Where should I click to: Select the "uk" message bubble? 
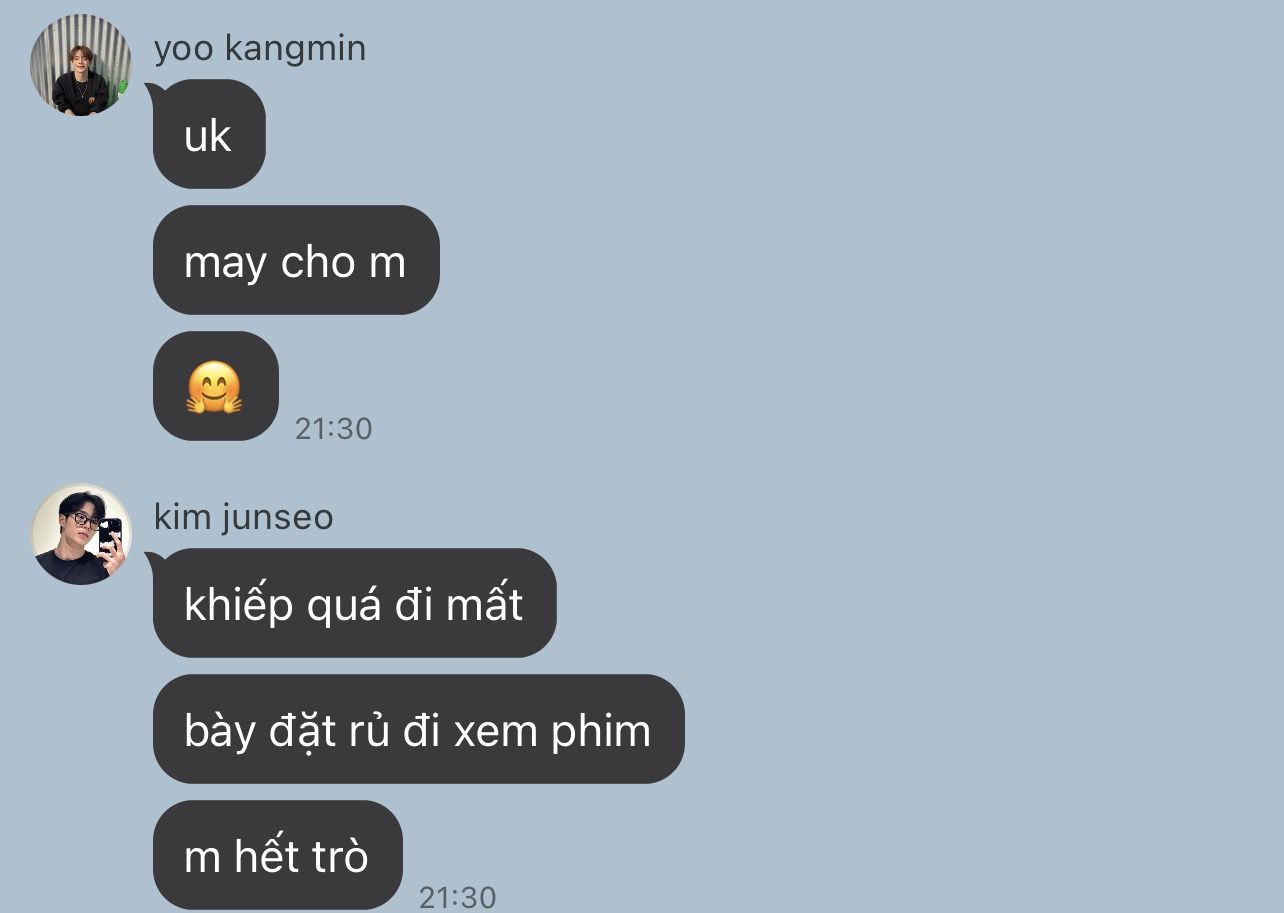209,134
